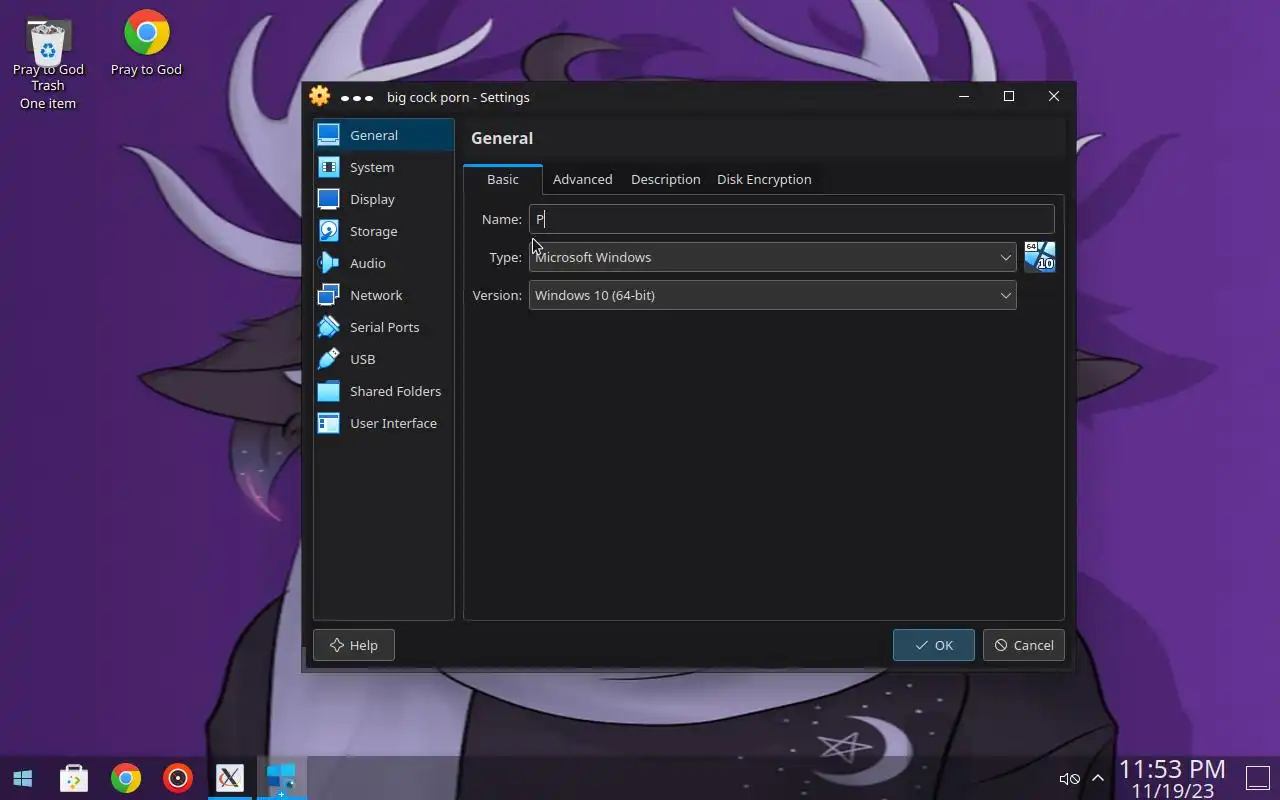Viewport: 1280px width, 800px height.
Task: Open the Audio settings category
Action: (x=384, y=263)
